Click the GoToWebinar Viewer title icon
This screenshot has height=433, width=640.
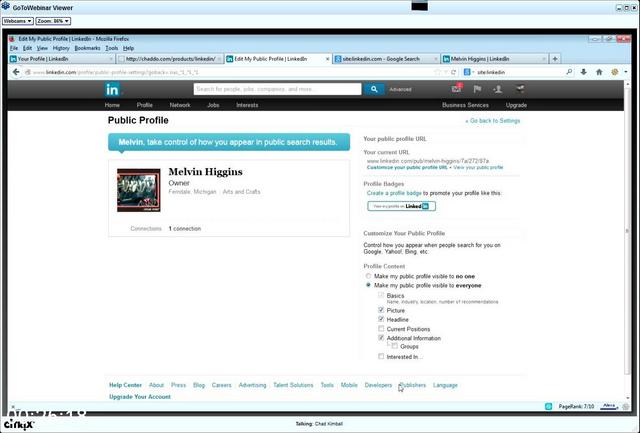tap(6, 7)
